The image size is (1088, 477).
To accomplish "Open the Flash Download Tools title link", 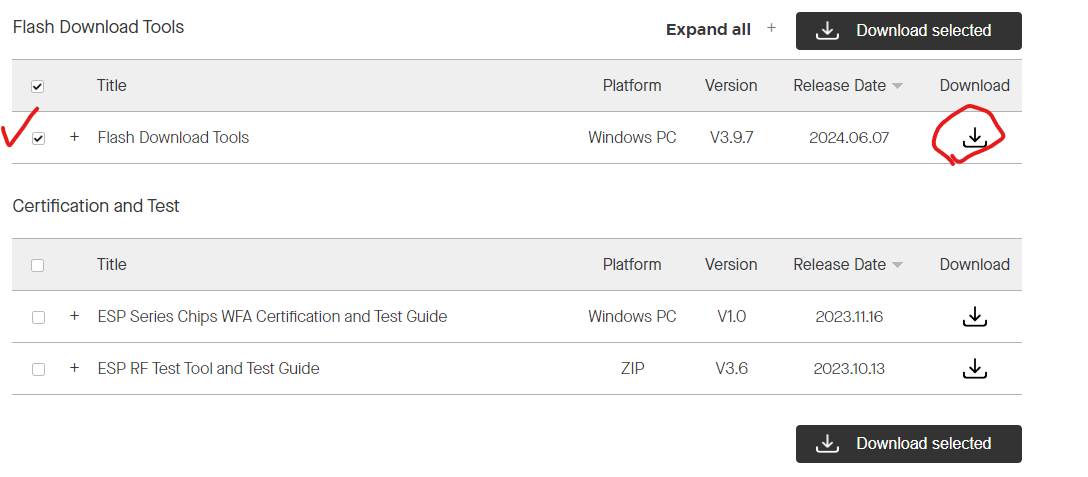I will [173, 137].
